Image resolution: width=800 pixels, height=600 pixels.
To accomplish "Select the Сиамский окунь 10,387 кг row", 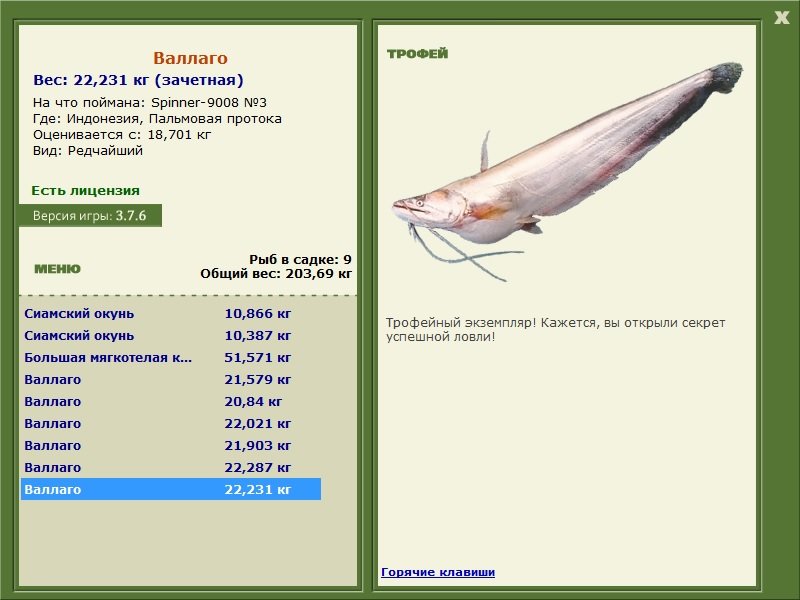I will pos(171,335).
